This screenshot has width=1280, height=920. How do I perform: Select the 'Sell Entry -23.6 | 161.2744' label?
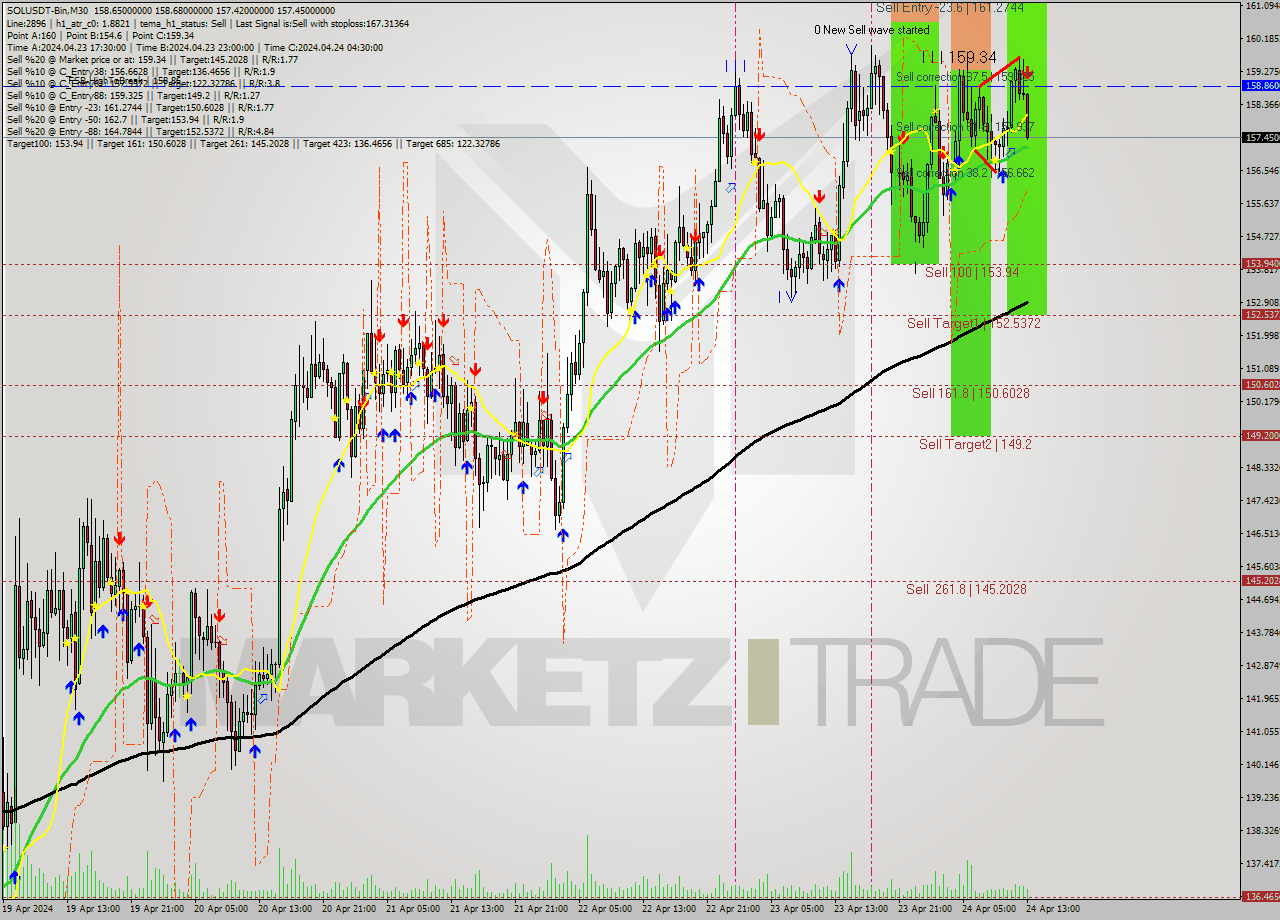point(950,7)
